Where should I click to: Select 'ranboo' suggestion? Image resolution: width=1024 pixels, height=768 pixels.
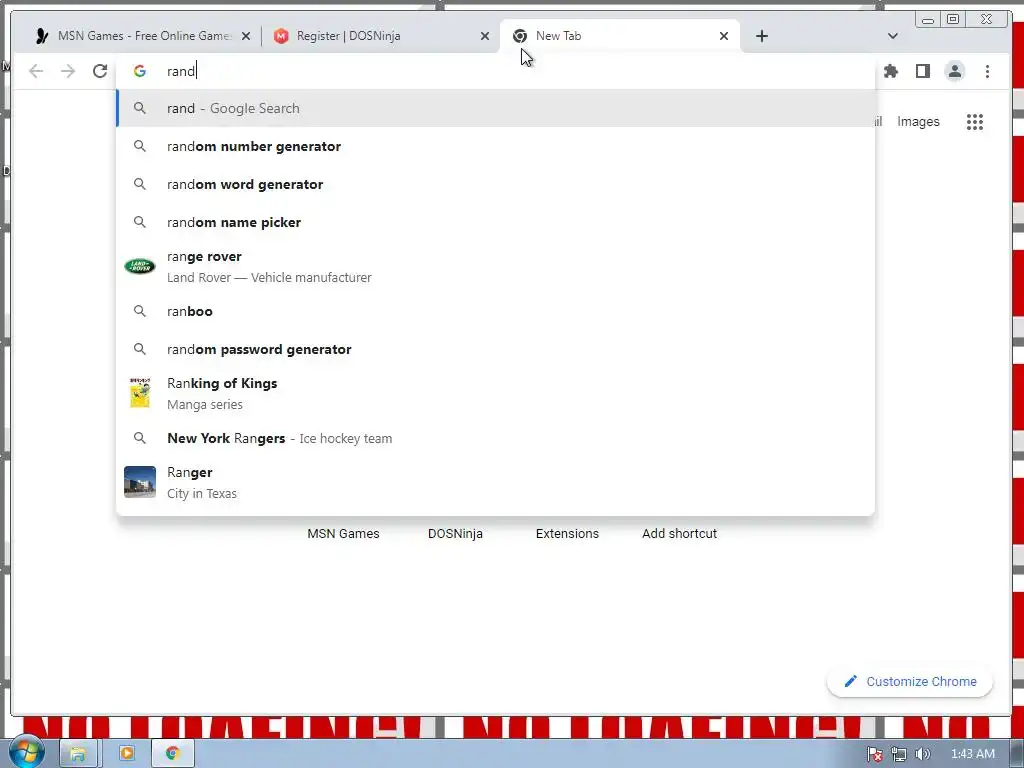(496, 311)
